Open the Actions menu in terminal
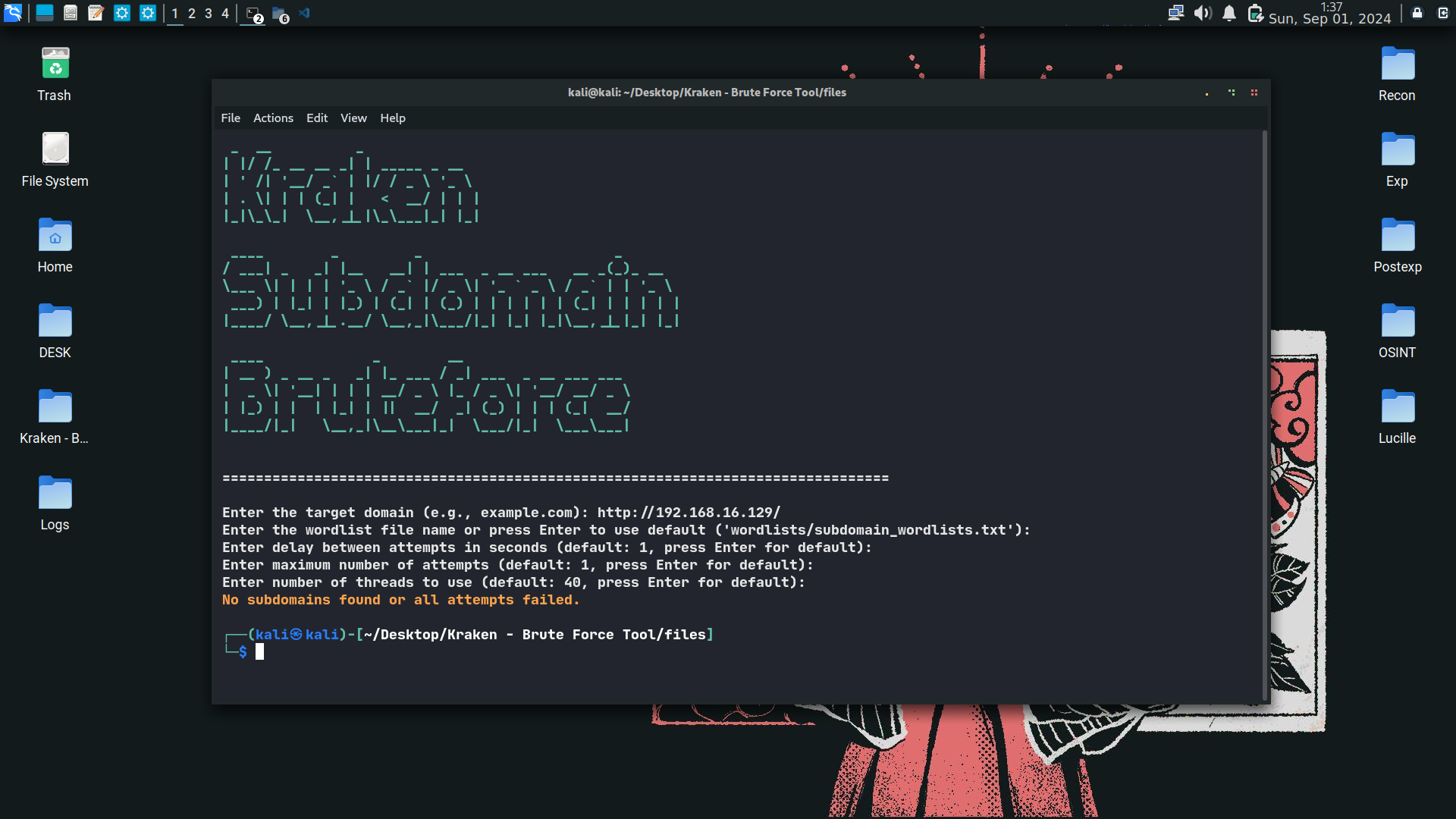The height and width of the screenshot is (819, 1456). pyautogui.click(x=273, y=118)
